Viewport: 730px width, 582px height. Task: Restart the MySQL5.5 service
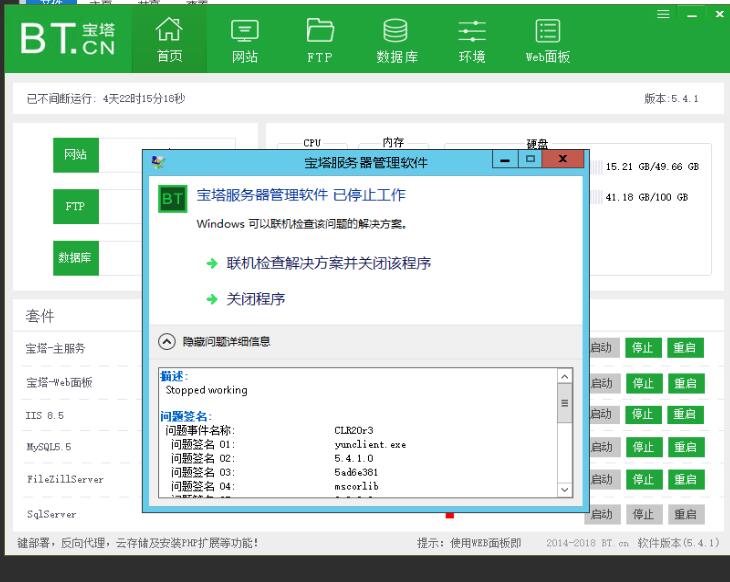[686, 447]
